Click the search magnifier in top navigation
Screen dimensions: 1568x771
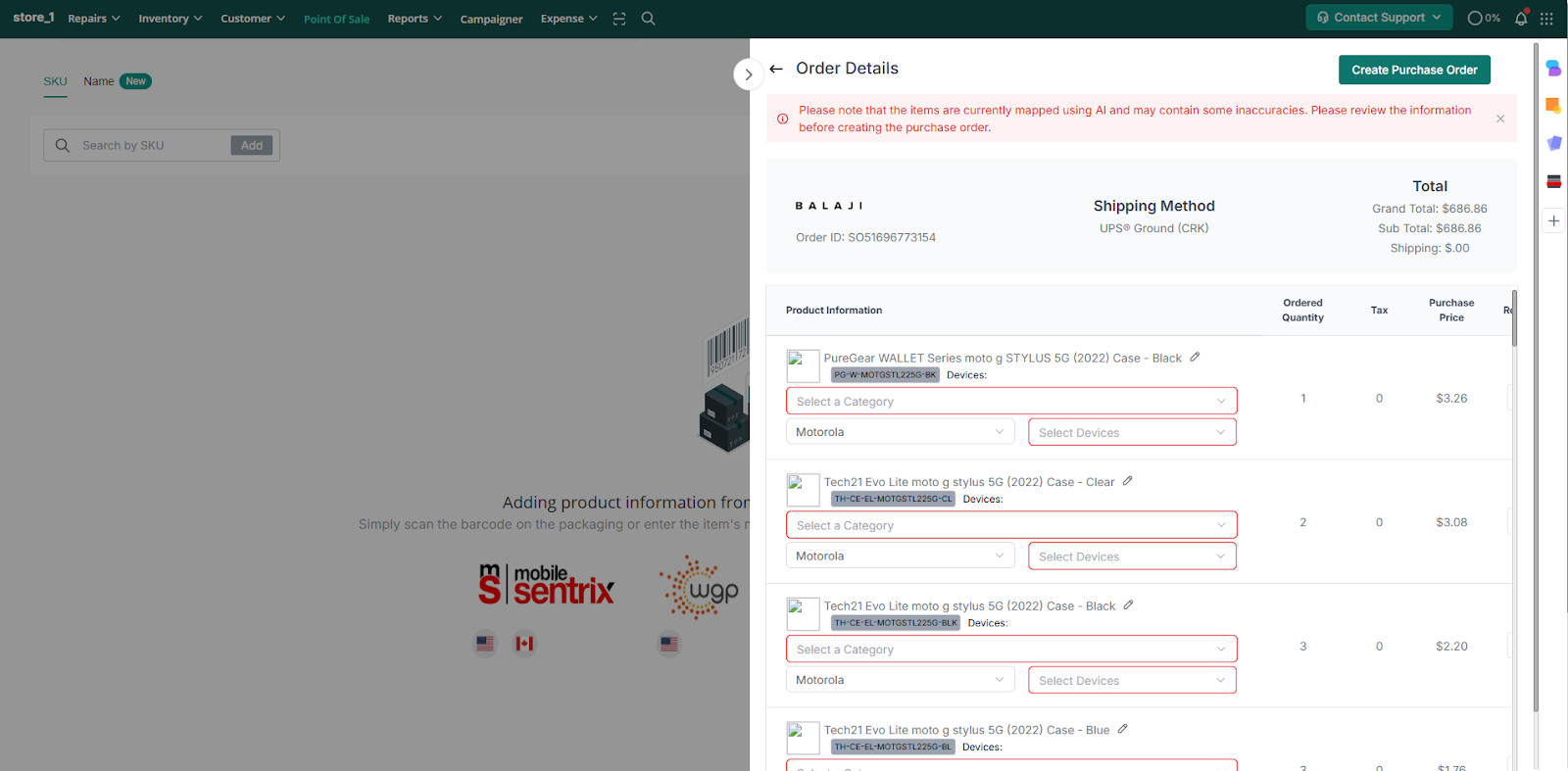point(648,19)
